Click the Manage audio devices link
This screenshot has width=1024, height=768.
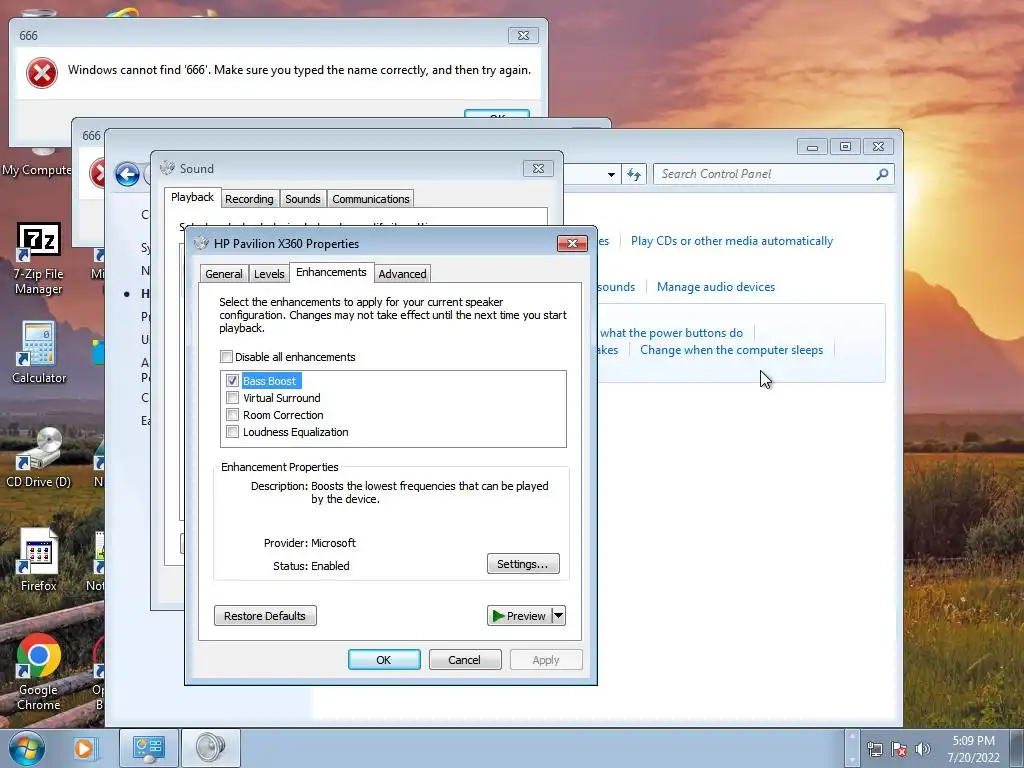pos(716,287)
